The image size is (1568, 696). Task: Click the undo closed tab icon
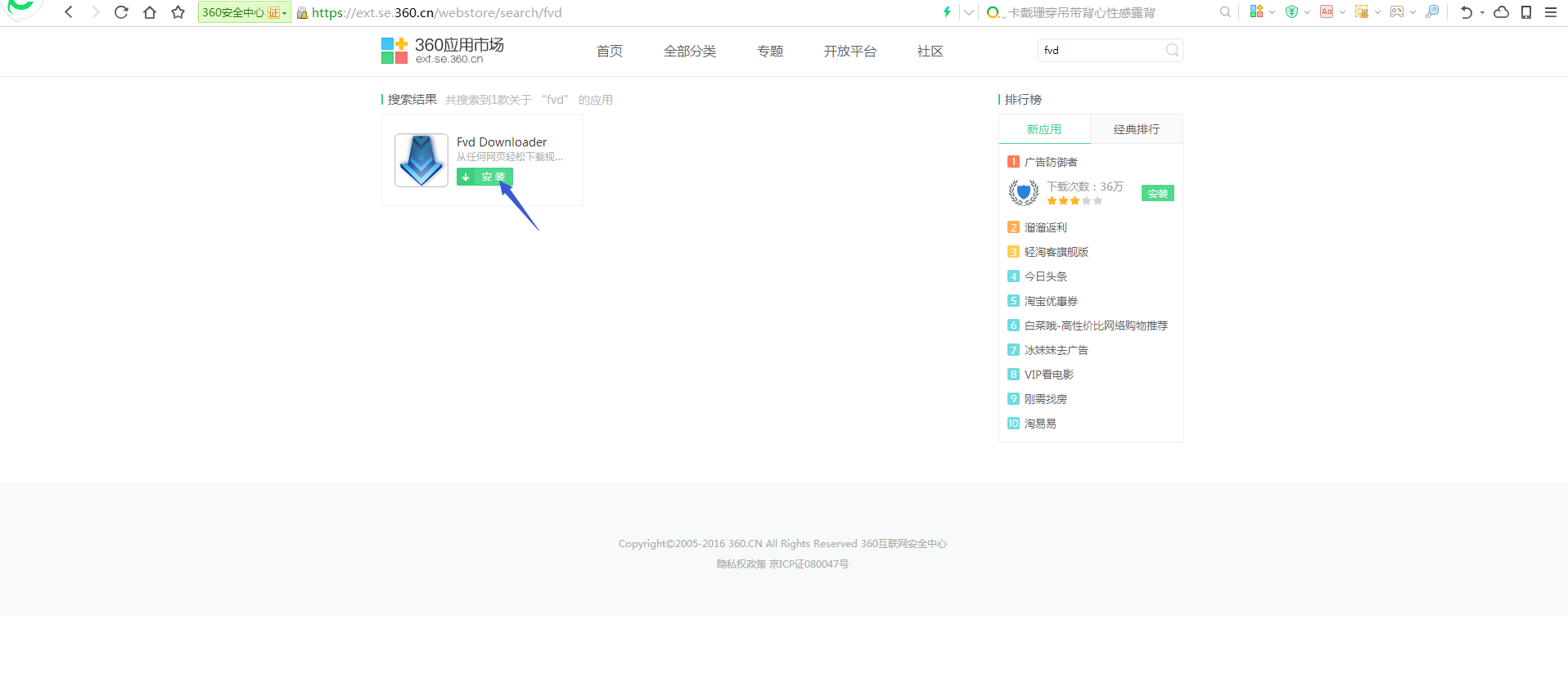tap(1467, 12)
